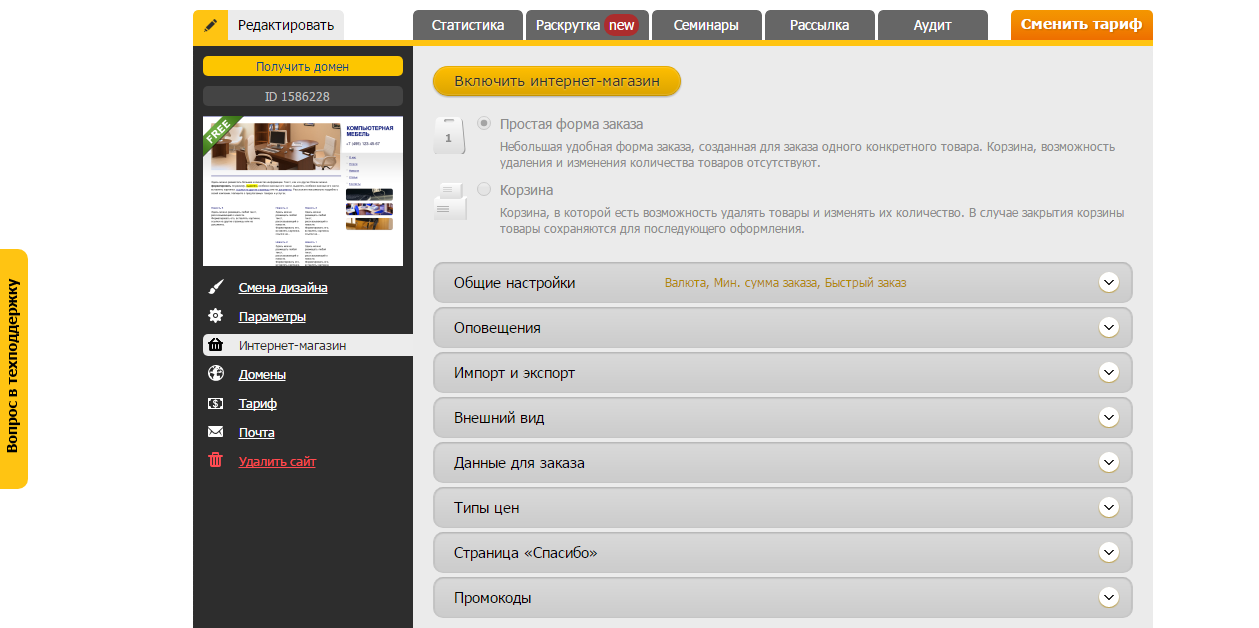Open Домены link
Image resolution: width=1259 pixels, height=628 pixels.
[262, 374]
